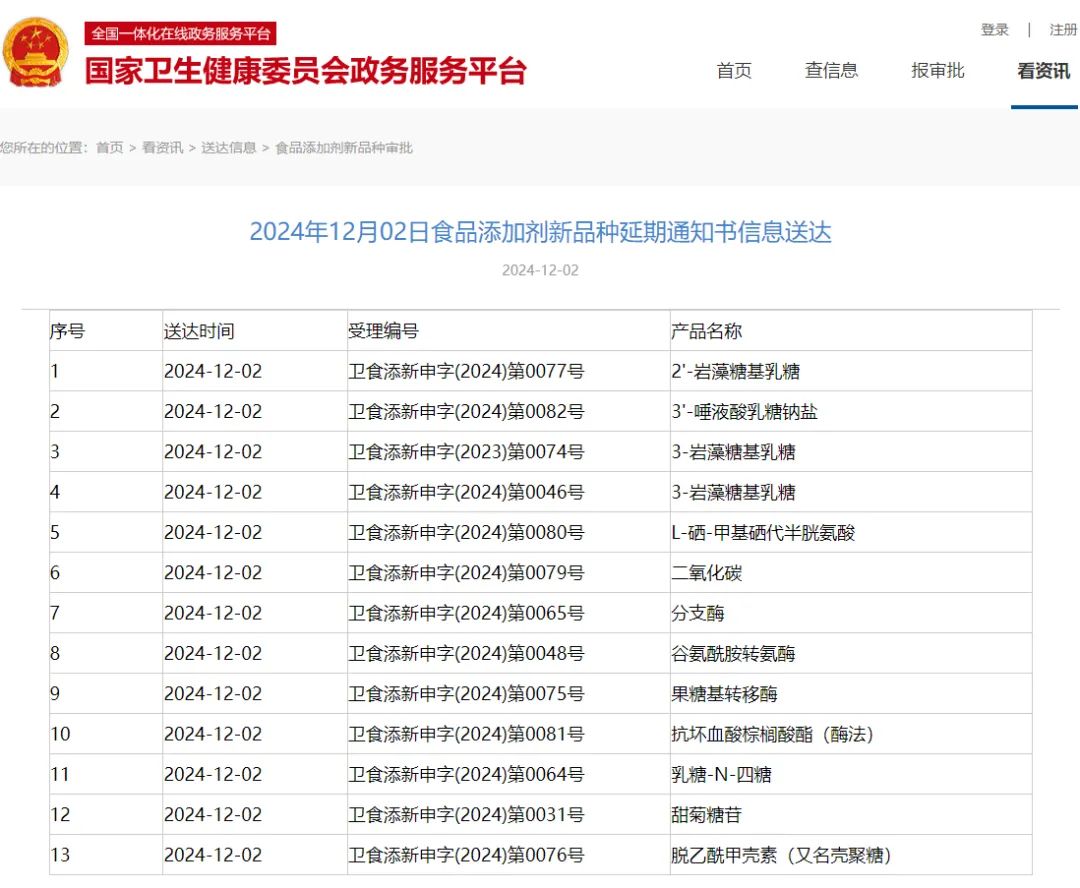Click the 国家卫生健康委员会政务服务平台 site title
This screenshot has height=888, width=1080.
coord(306,71)
